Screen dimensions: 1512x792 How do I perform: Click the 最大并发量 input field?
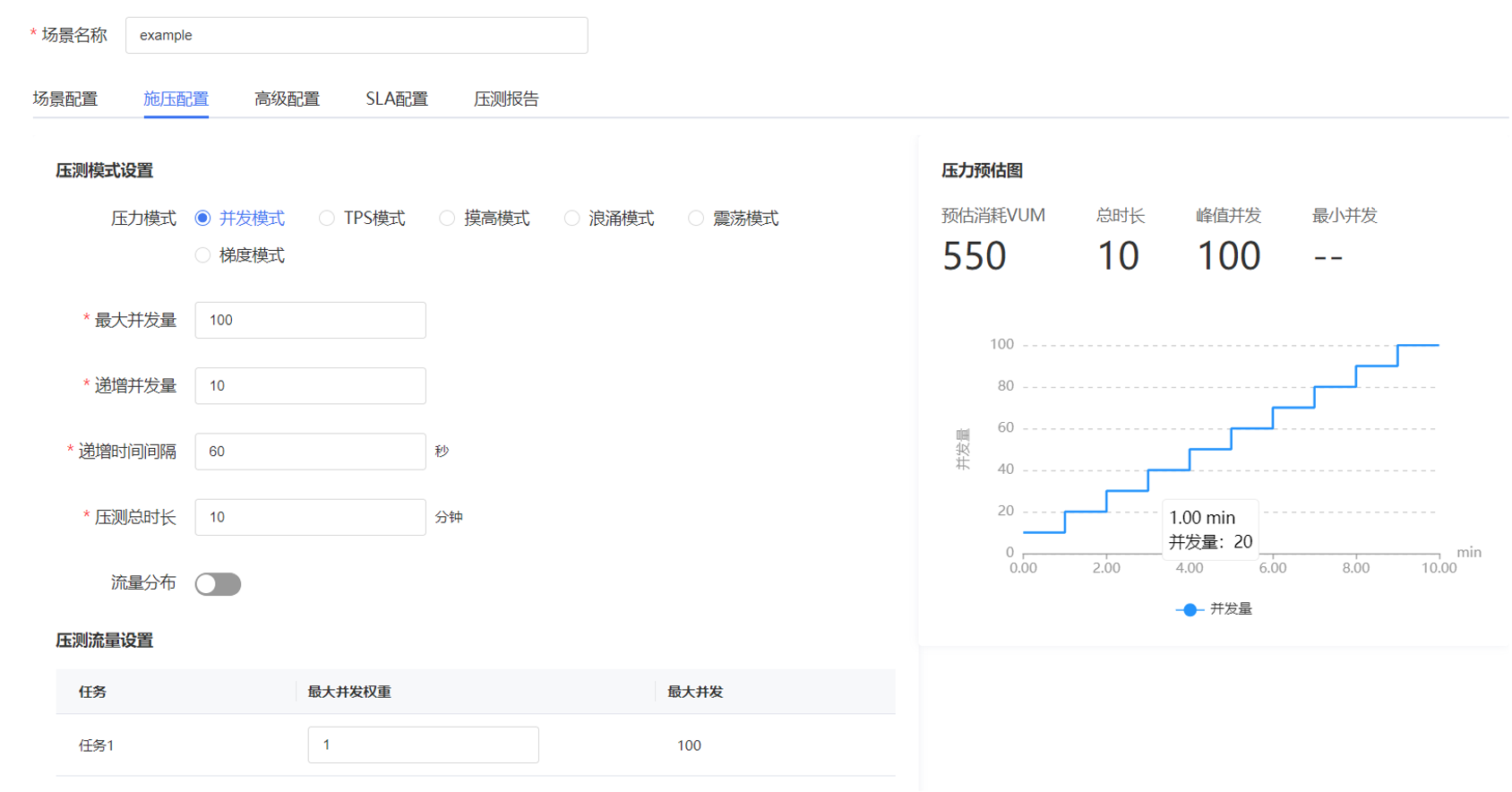coord(310,321)
